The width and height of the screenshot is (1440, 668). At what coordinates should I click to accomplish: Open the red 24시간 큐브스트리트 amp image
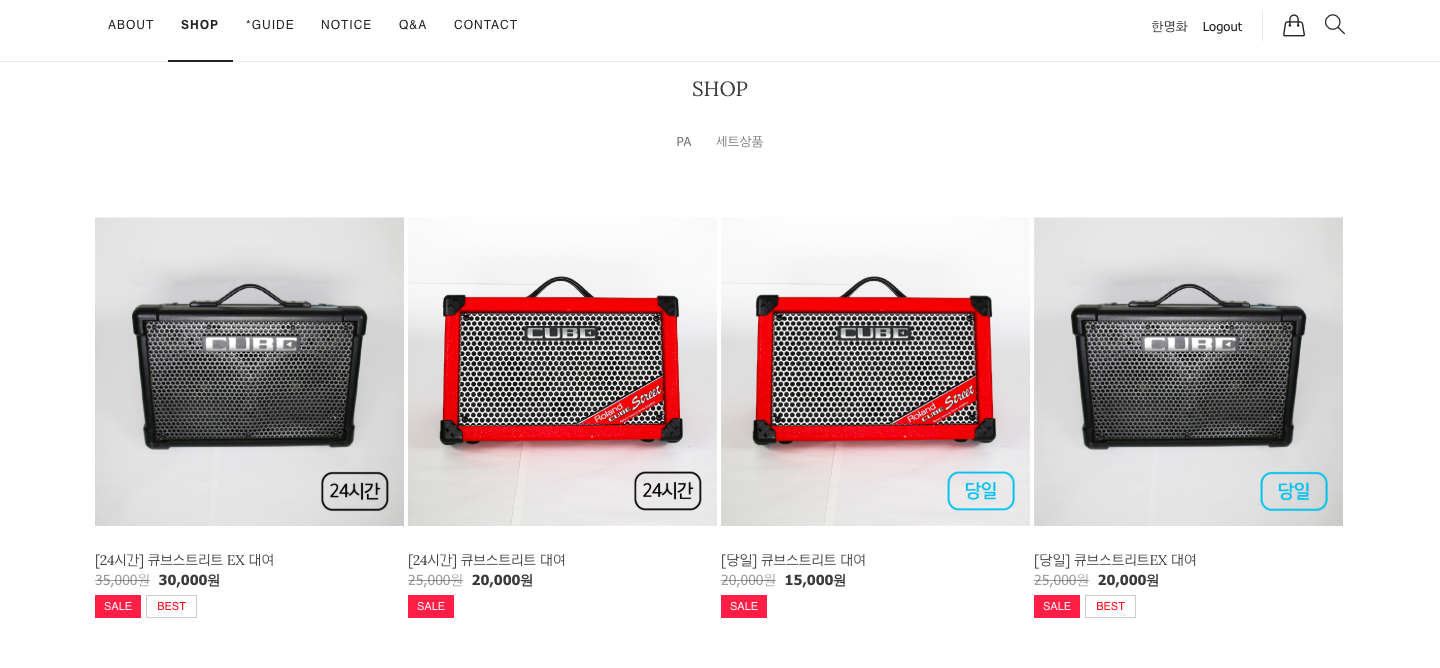[x=562, y=372]
